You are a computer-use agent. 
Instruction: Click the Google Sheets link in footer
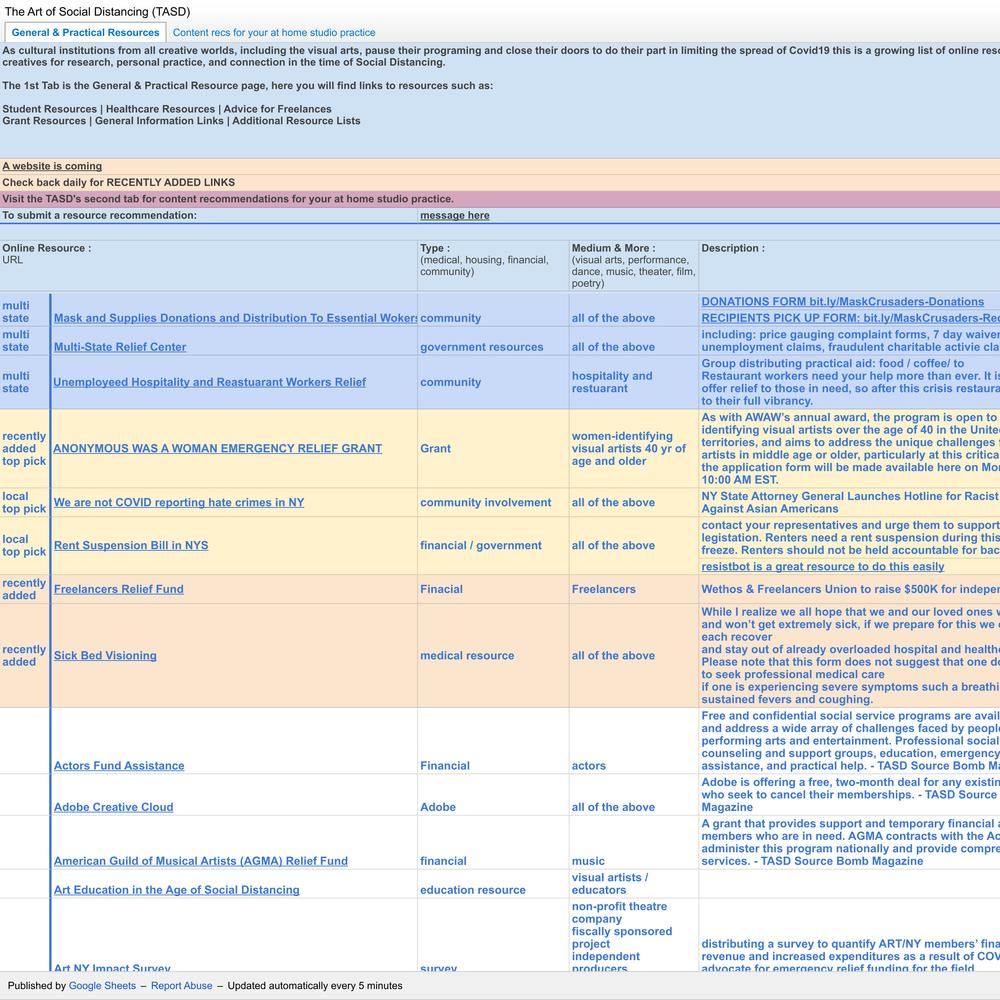pyautogui.click(x=102, y=985)
